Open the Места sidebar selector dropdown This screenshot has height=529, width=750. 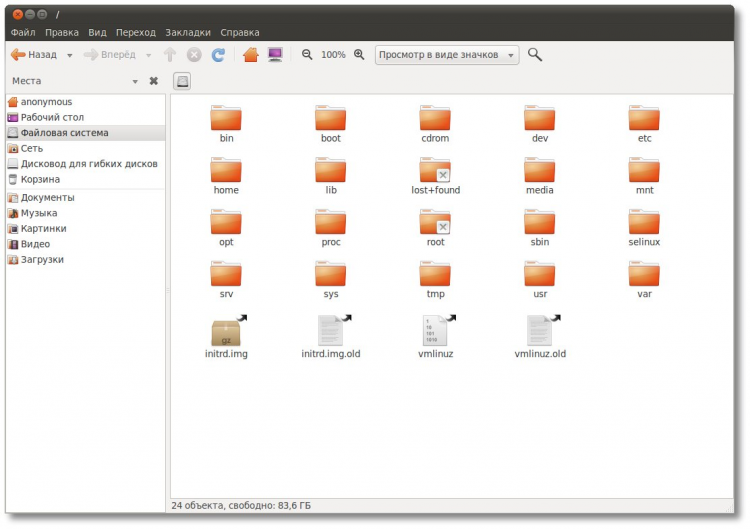tap(135, 81)
